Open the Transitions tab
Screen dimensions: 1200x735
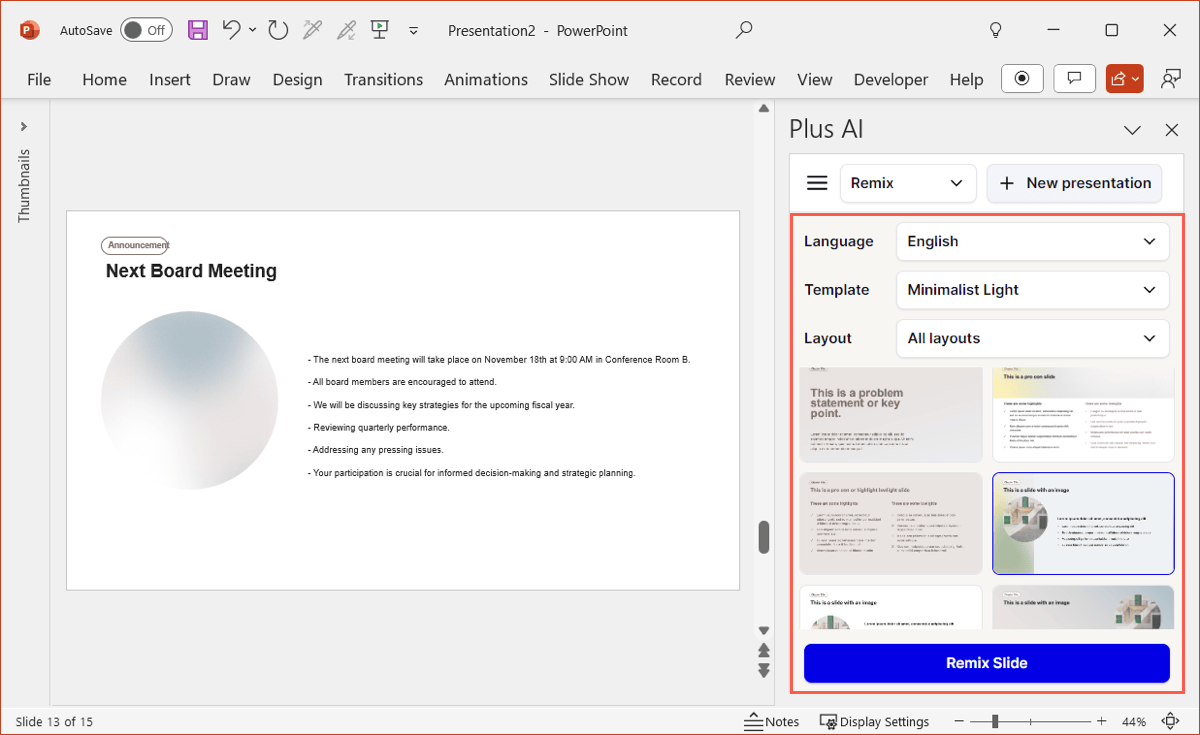click(383, 79)
